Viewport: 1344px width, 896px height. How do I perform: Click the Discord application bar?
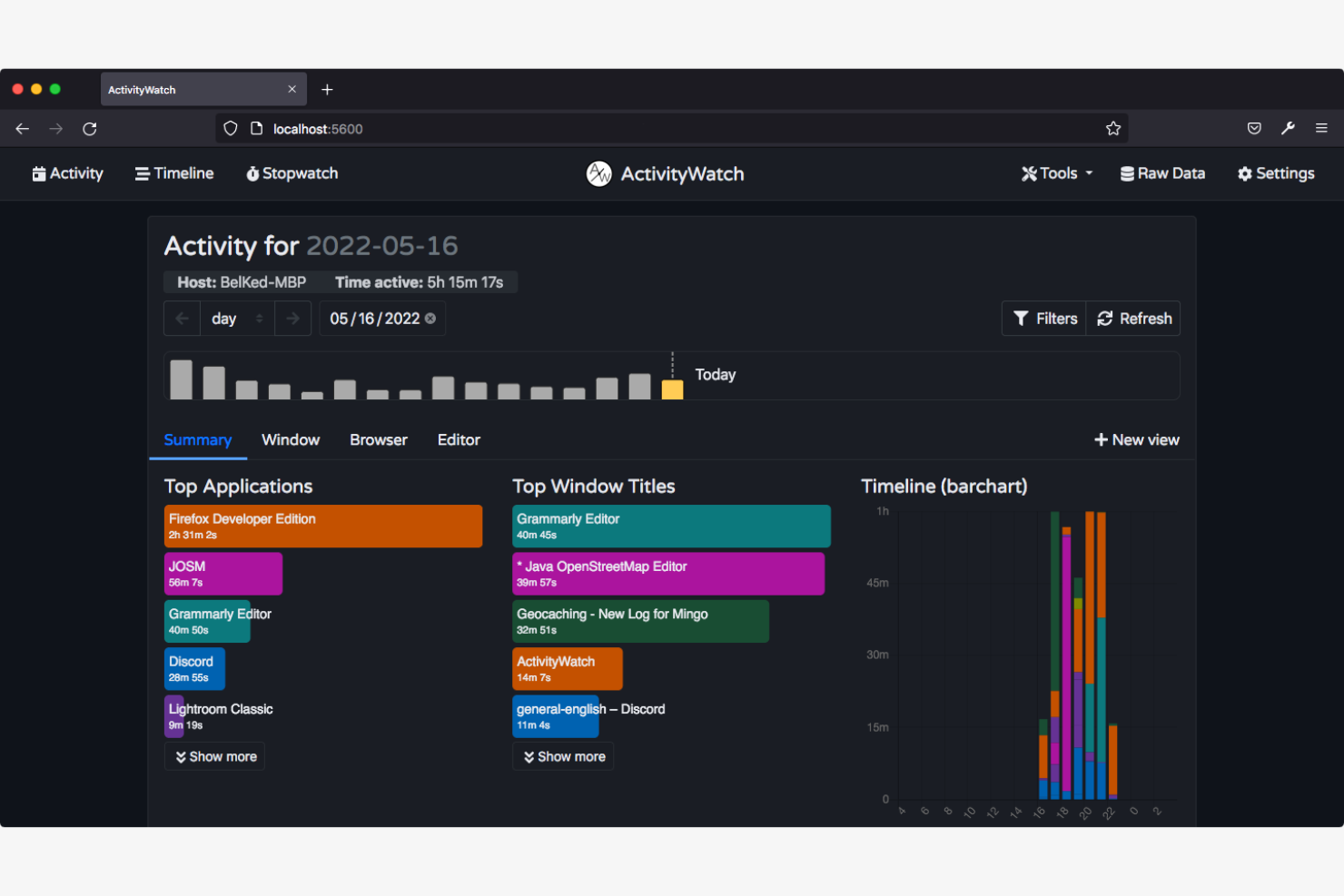[194, 669]
